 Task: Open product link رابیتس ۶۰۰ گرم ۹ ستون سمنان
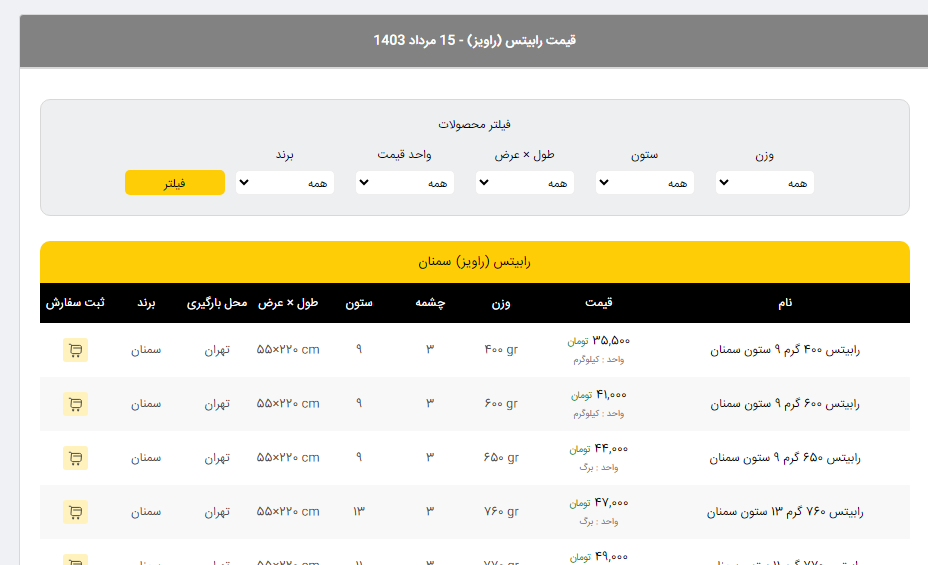coord(784,404)
